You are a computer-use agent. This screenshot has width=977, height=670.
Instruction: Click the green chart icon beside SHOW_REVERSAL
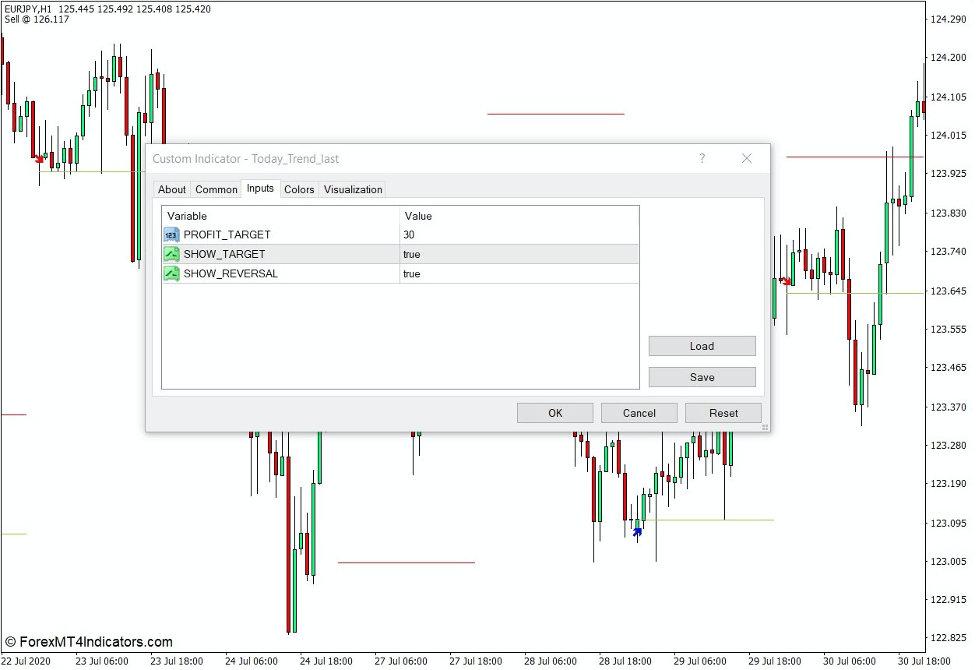coord(170,274)
